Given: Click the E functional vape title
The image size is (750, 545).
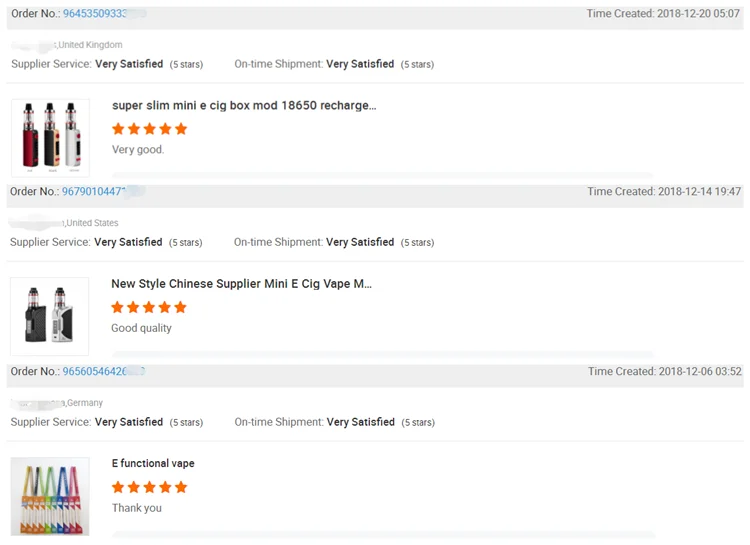Looking at the screenshot, I should tap(153, 464).
